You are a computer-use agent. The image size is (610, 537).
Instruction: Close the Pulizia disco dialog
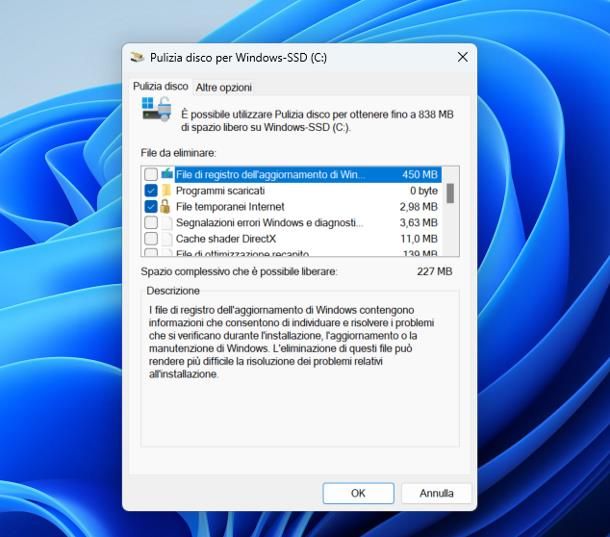tap(463, 57)
